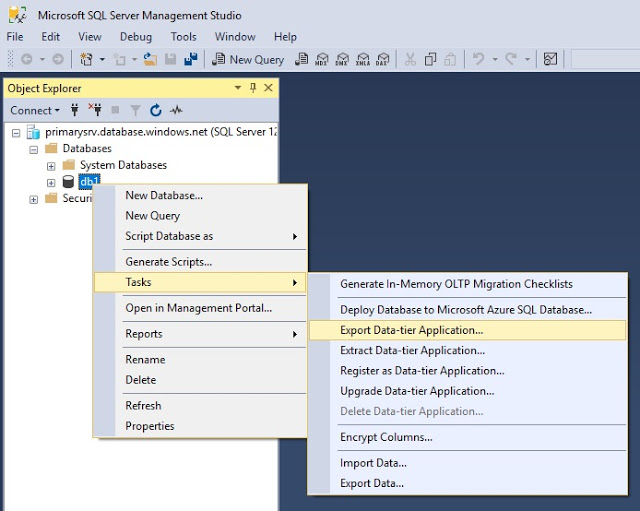Click the XMLA query icon

tap(362, 60)
